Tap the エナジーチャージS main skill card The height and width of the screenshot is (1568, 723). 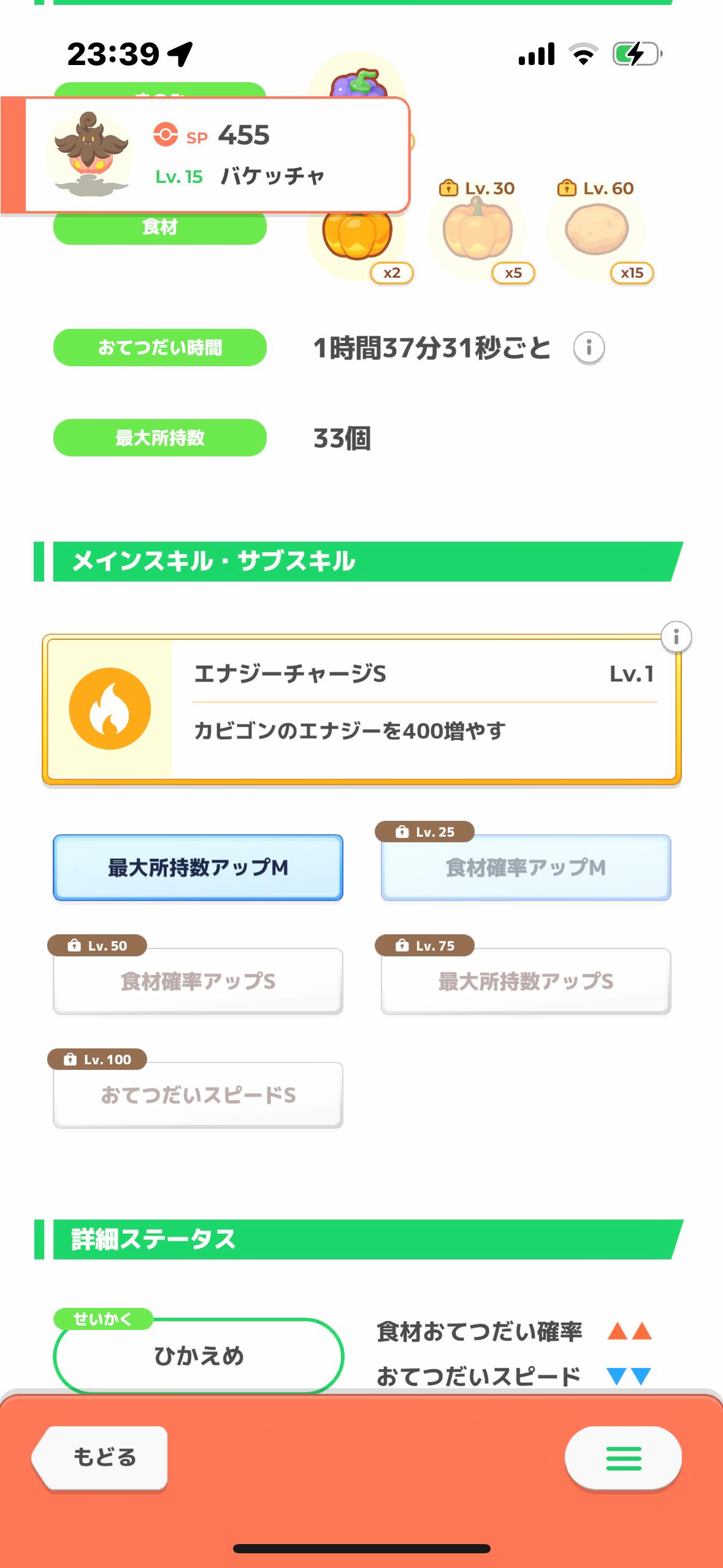click(423, 710)
